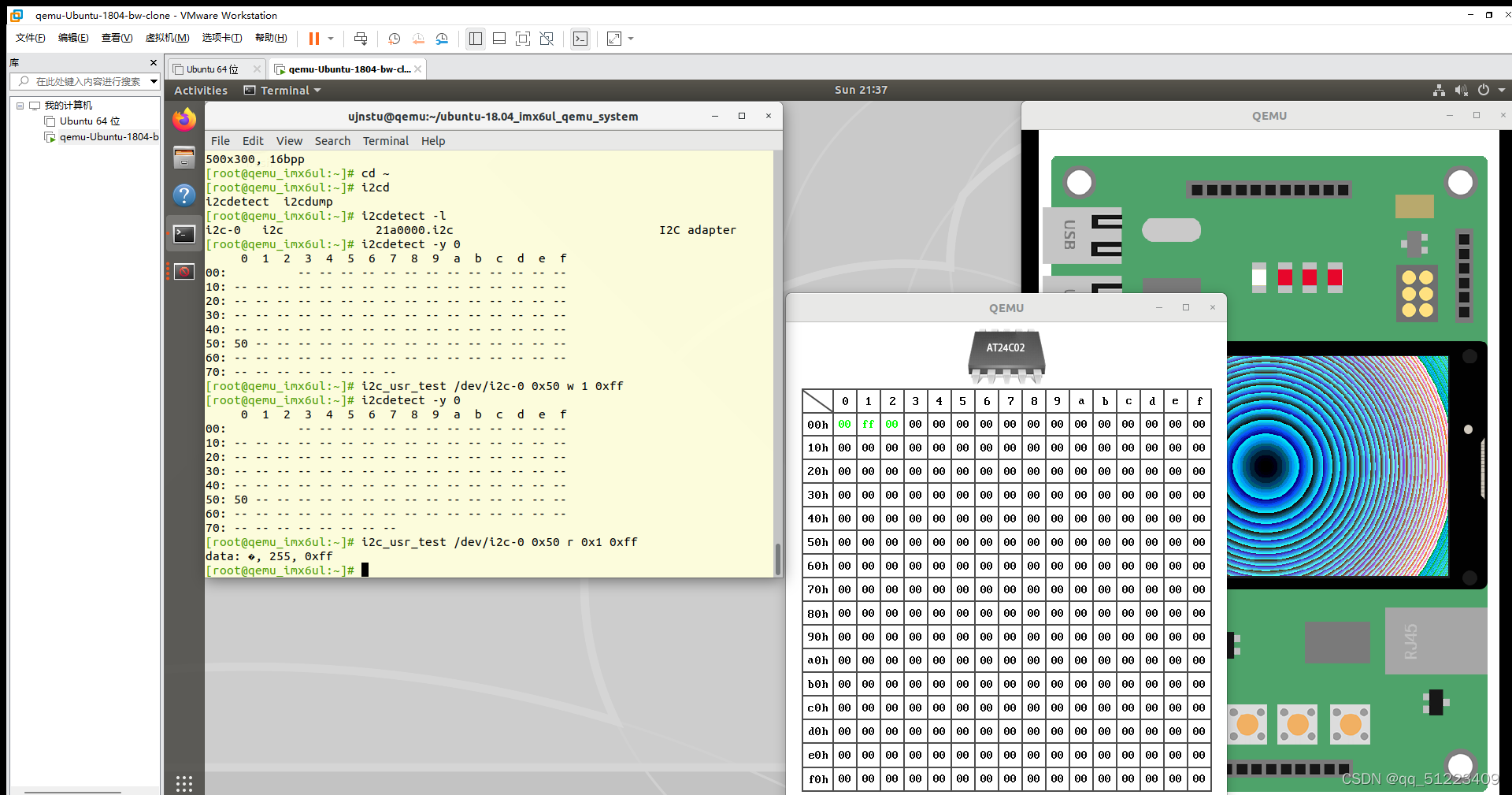Close the 库 library panel
This screenshot has width=1512, height=795.
pyautogui.click(x=154, y=62)
